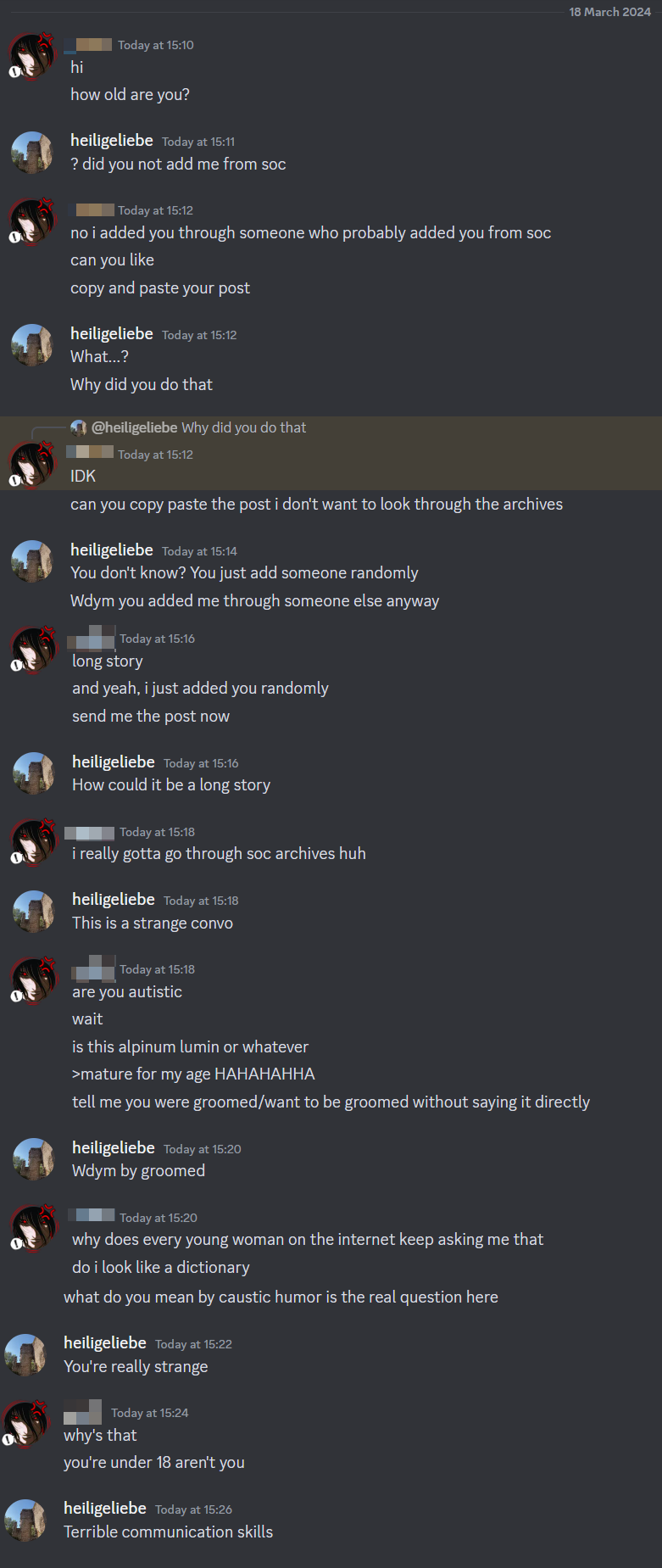The height and width of the screenshot is (1568, 662).
Task: Click the "18 March 2024" date divider
Action: coord(610,12)
